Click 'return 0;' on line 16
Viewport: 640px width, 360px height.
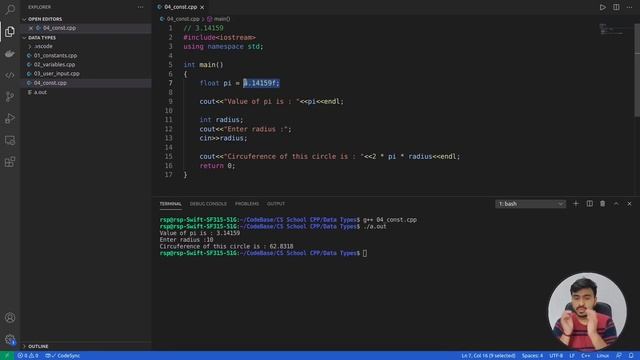[217, 166]
